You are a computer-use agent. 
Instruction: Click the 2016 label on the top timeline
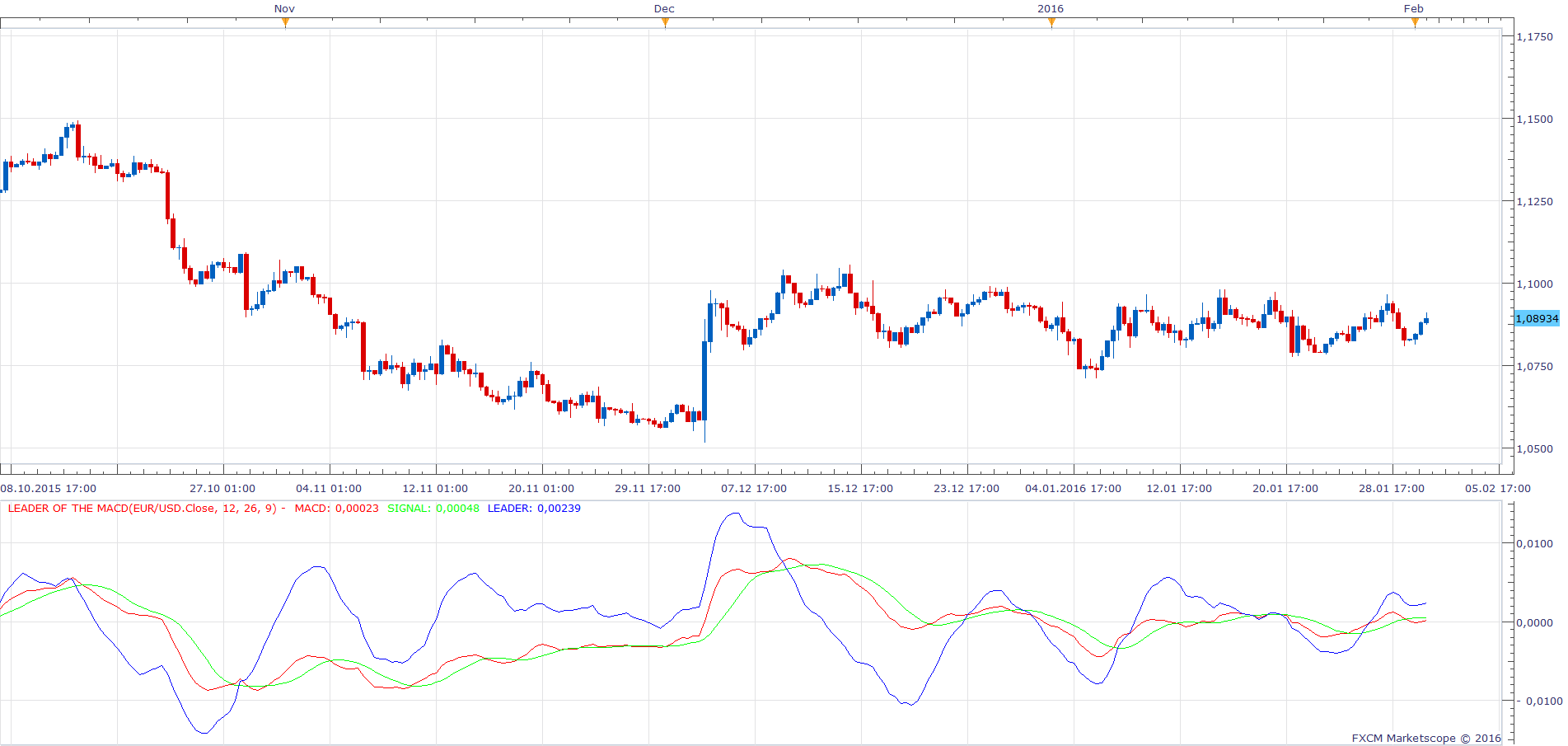click(1051, 9)
